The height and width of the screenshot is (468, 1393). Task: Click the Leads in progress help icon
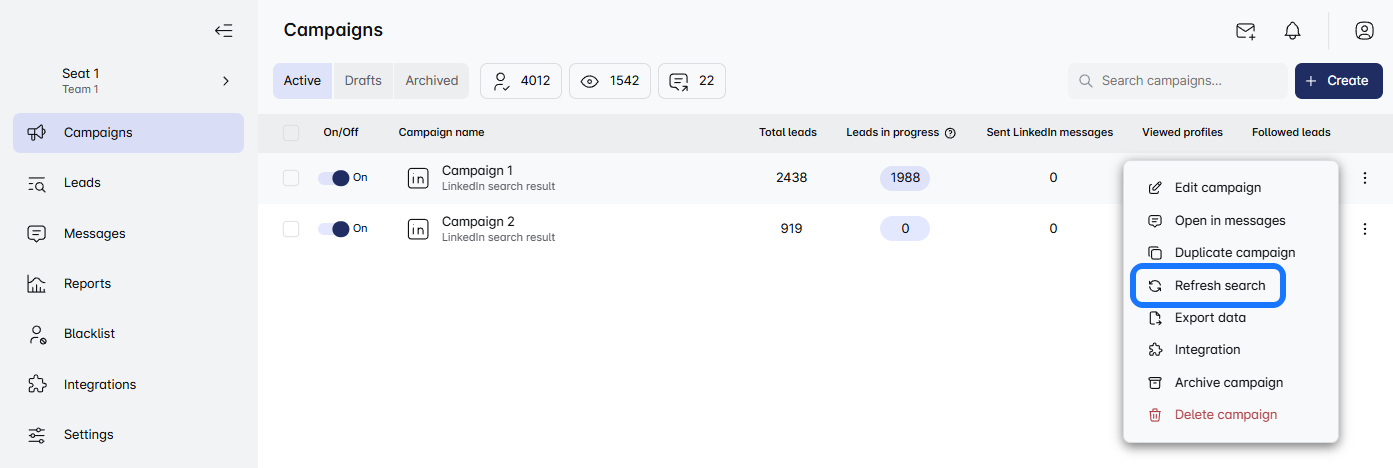point(950,133)
